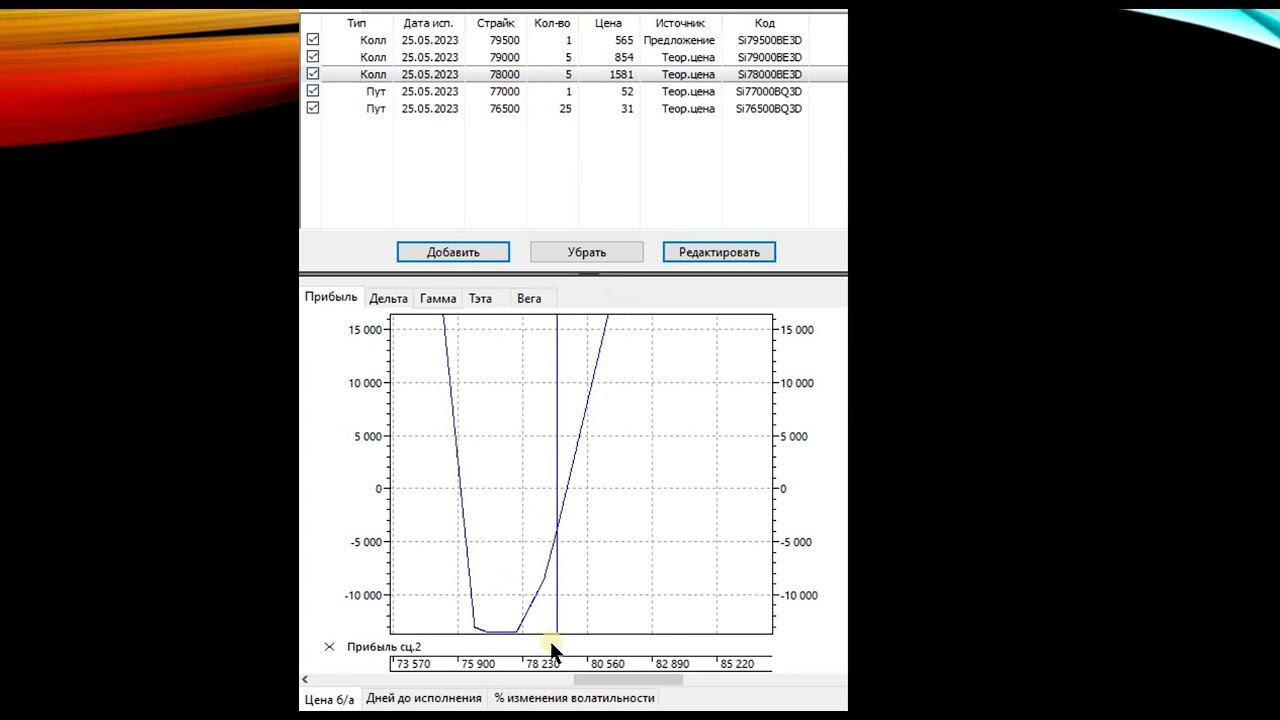Screen dimensions: 1280x720
Task: Click the price cell 52
Action: (627, 91)
